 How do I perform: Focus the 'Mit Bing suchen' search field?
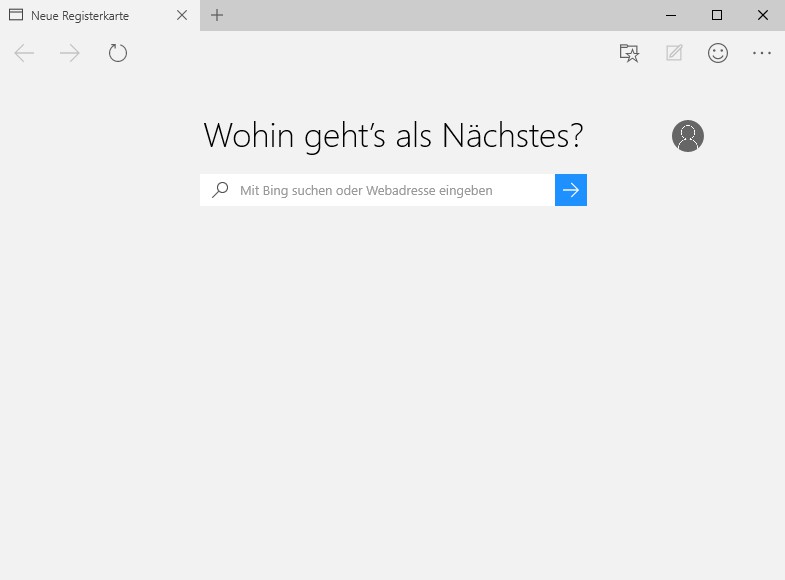pyautogui.click(x=390, y=190)
